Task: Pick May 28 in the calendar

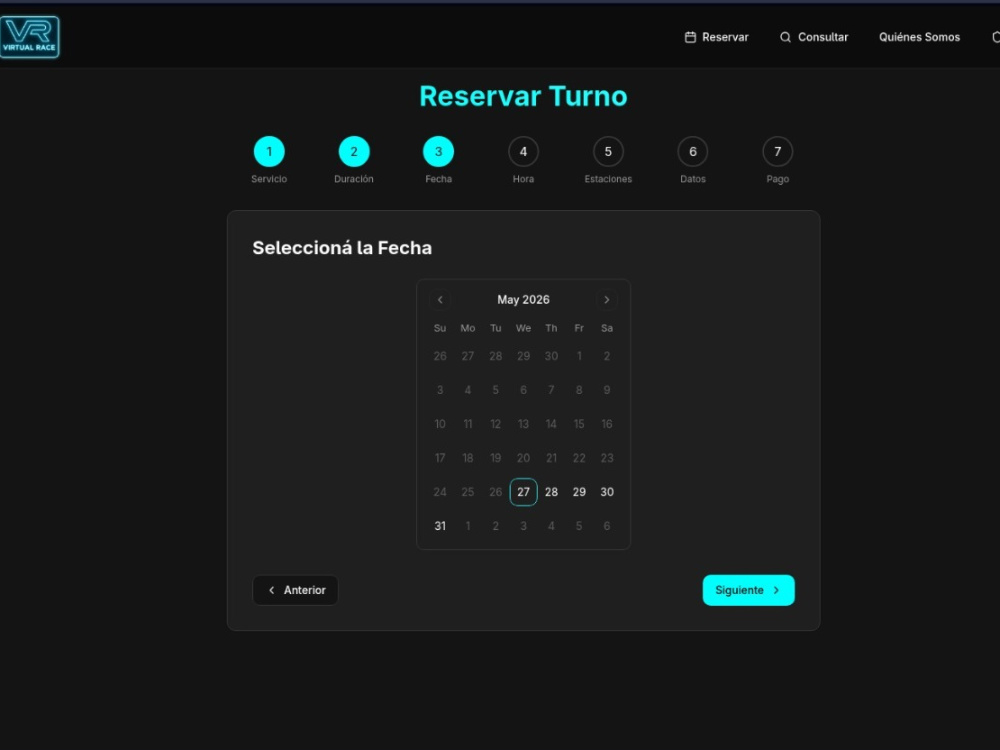Action: (551, 492)
